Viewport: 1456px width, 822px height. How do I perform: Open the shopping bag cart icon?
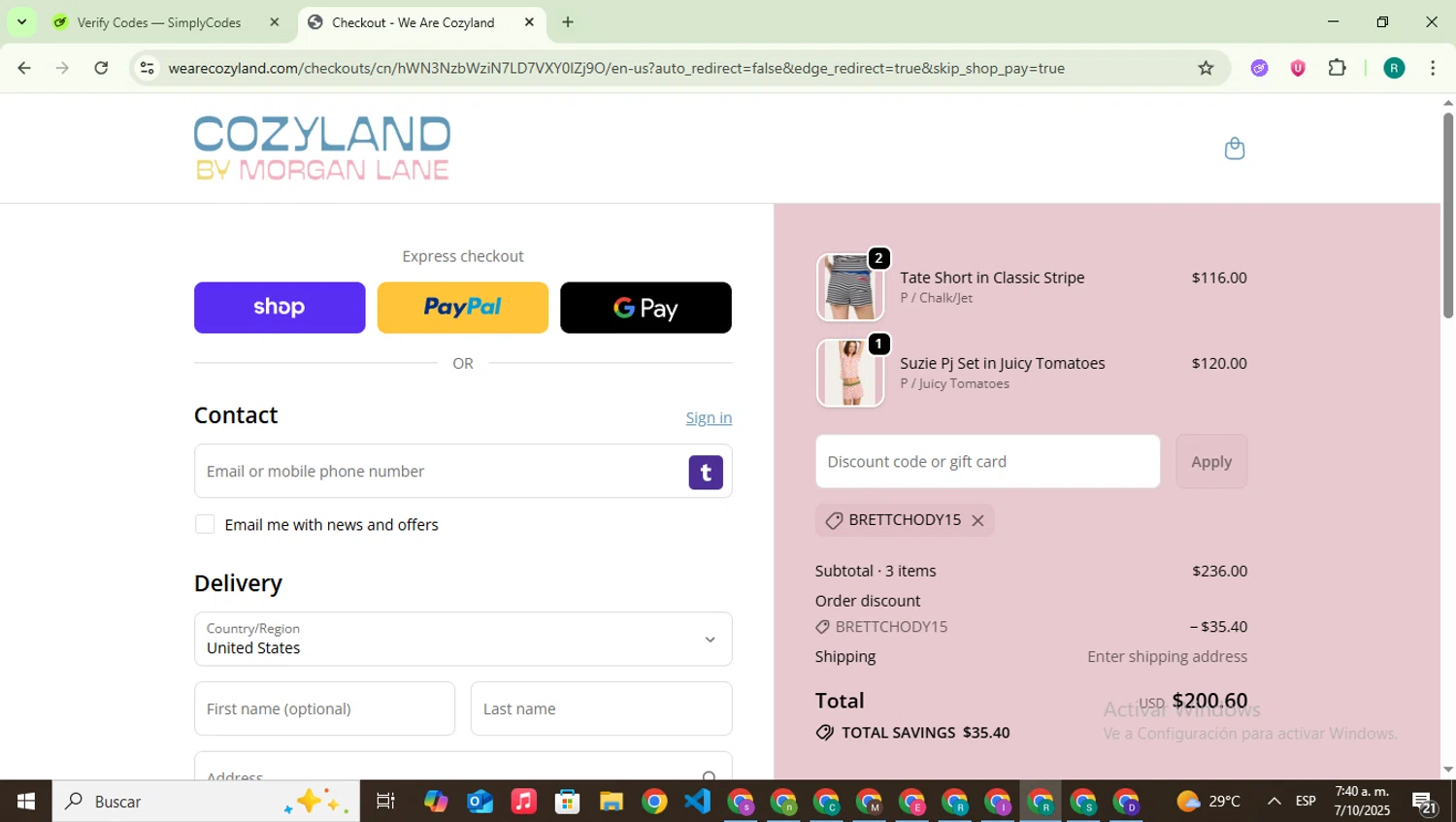coord(1234,148)
